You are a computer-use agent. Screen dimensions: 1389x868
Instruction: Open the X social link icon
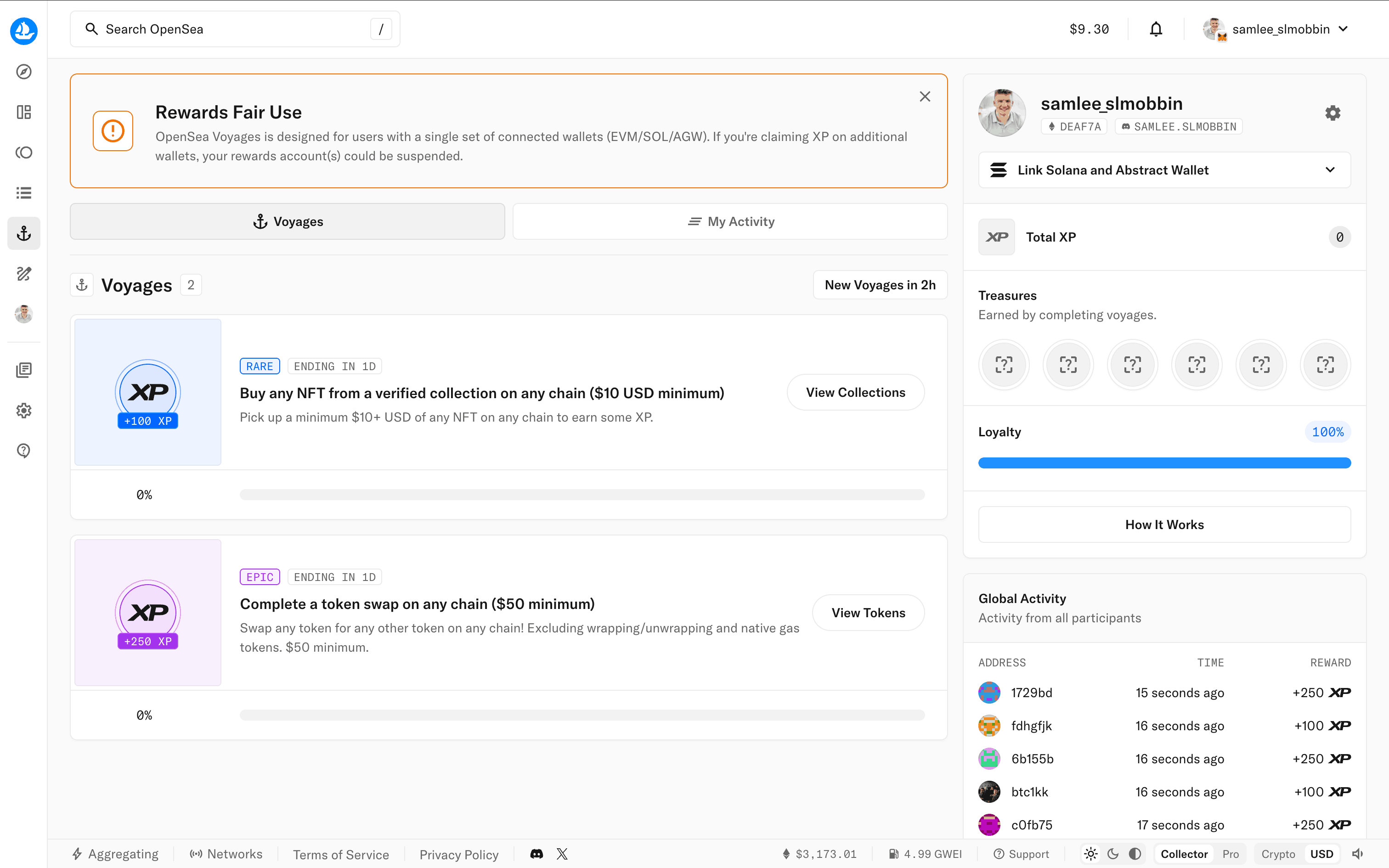click(562, 854)
